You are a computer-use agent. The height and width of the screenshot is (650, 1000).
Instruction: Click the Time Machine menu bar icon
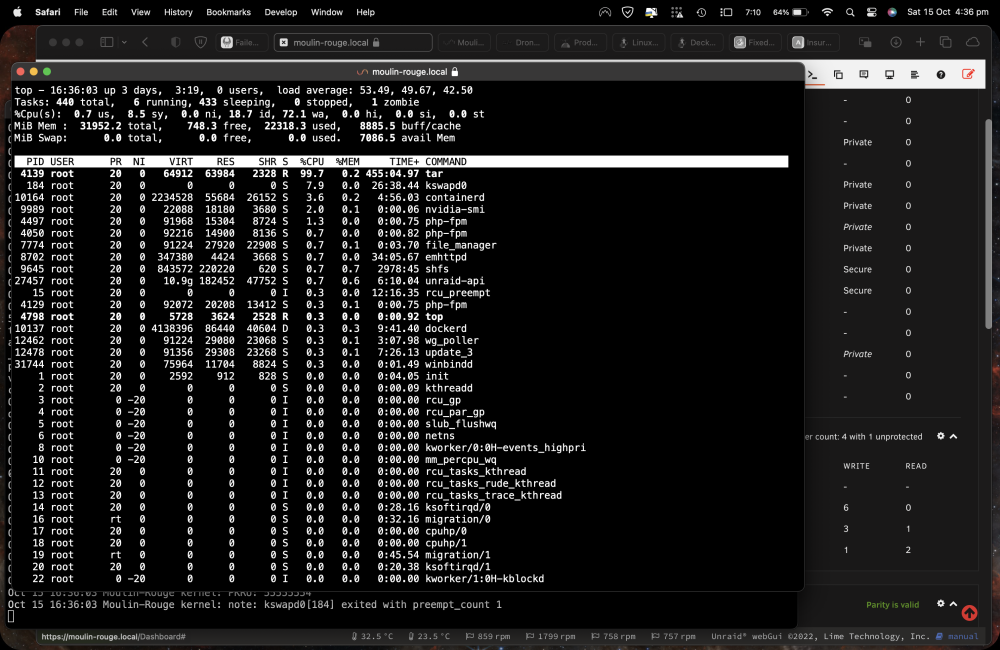click(x=702, y=12)
